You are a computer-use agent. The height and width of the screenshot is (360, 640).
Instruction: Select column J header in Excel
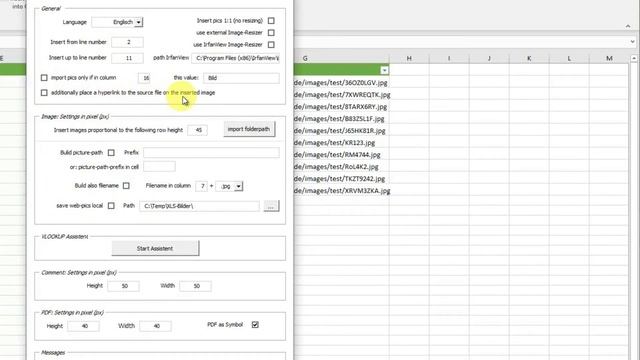pyautogui.click(x=489, y=58)
